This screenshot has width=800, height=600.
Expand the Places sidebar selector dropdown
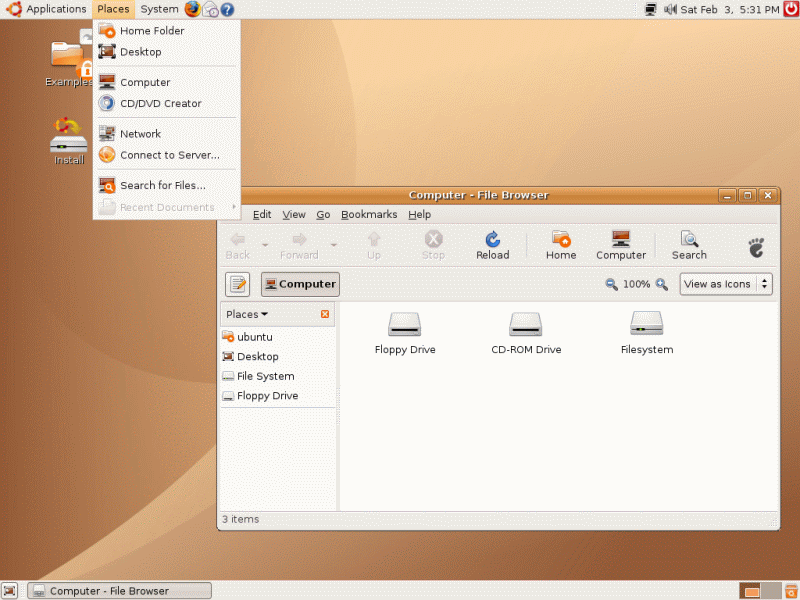click(x=247, y=314)
